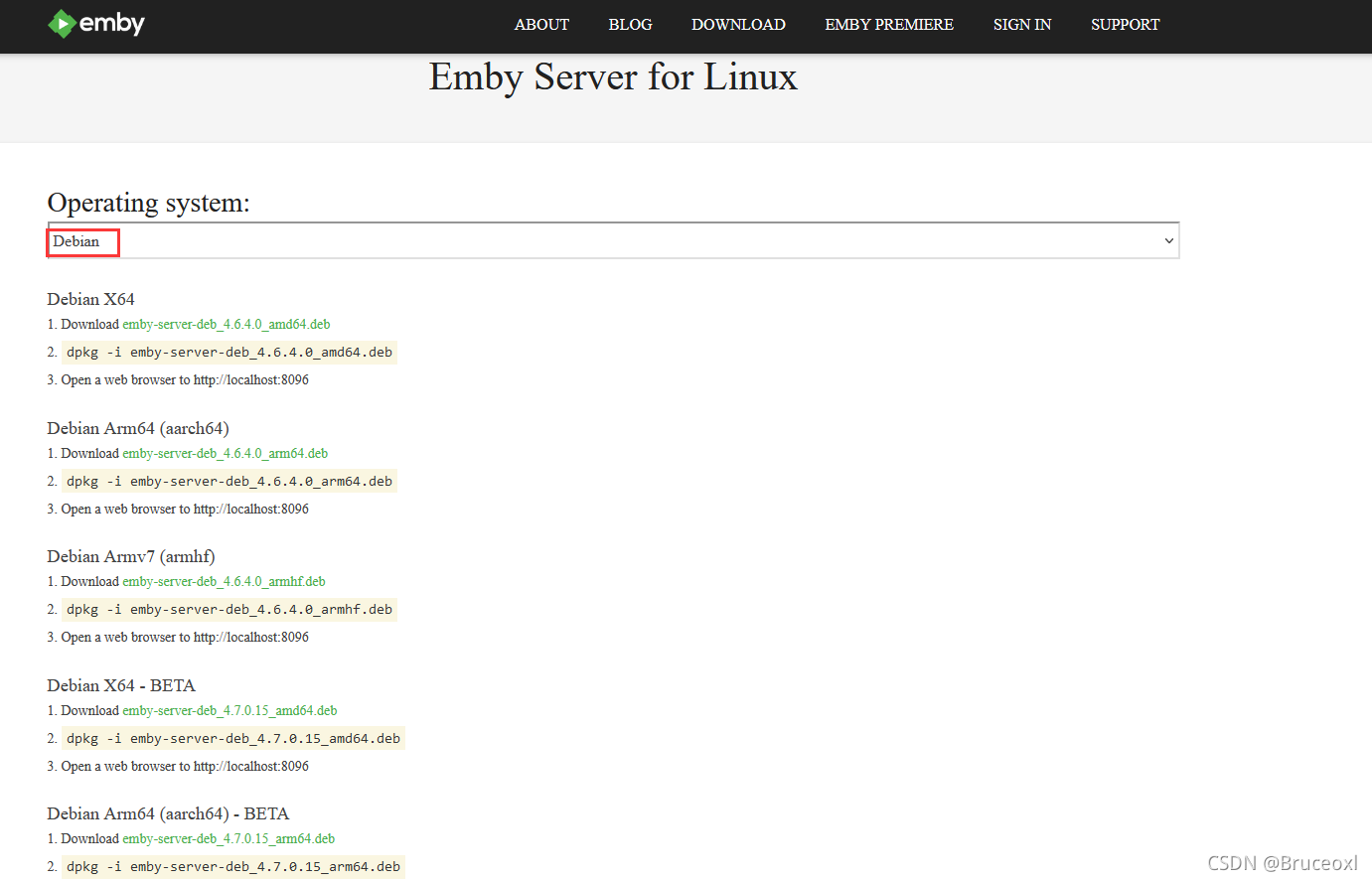Click the Operating system: label

149,203
